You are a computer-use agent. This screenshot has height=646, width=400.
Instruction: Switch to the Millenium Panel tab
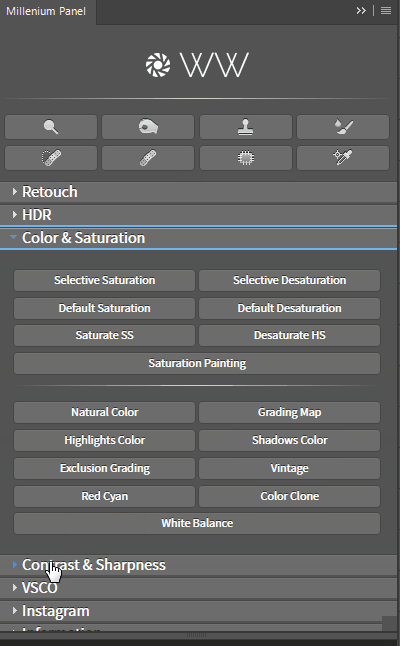(x=46, y=11)
